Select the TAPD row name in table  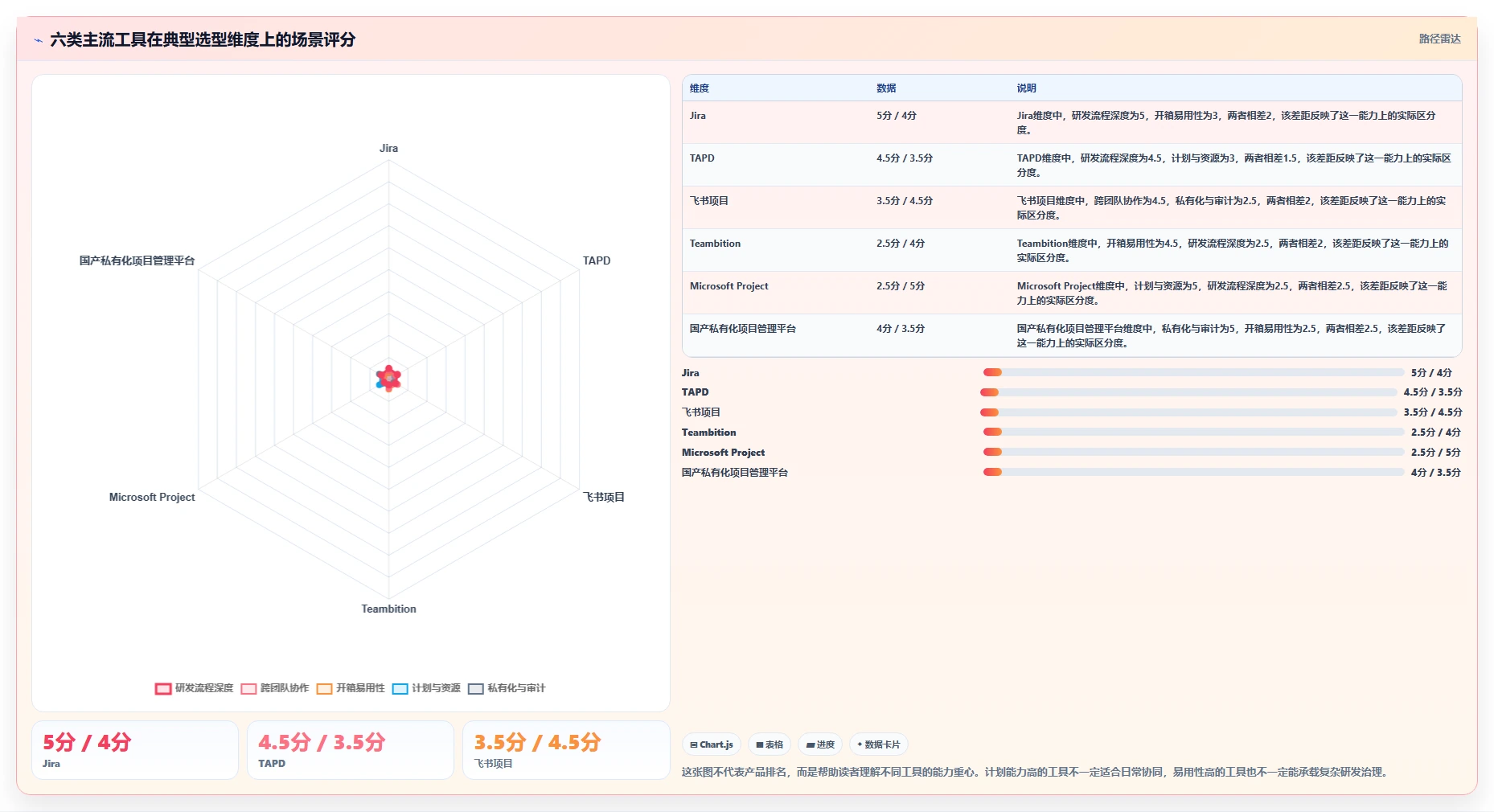pyautogui.click(x=702, y=158)
